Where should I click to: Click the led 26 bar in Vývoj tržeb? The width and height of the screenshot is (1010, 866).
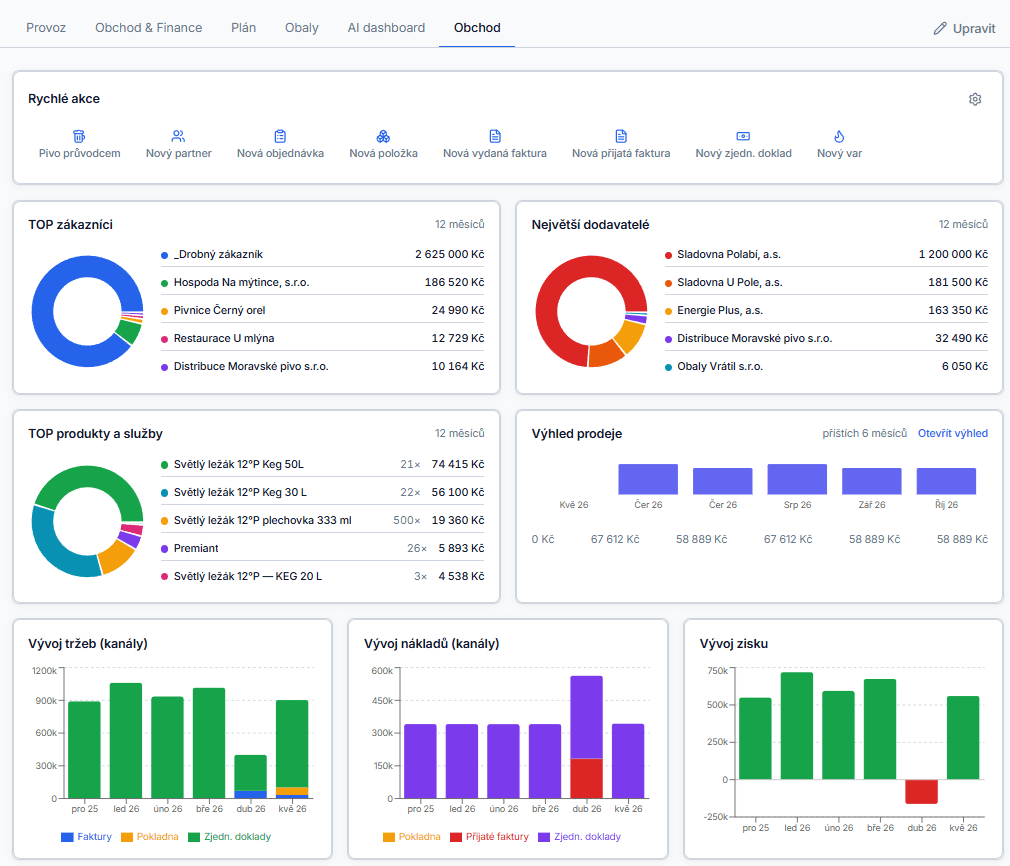(x=126, y=740)
